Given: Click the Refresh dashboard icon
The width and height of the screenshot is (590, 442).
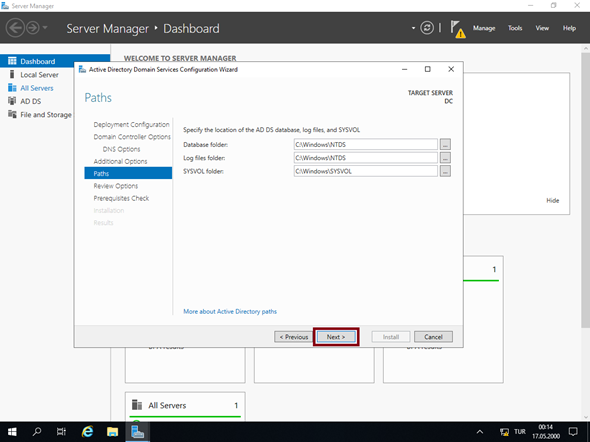Looking at the screenshot, I should point(427,28).
